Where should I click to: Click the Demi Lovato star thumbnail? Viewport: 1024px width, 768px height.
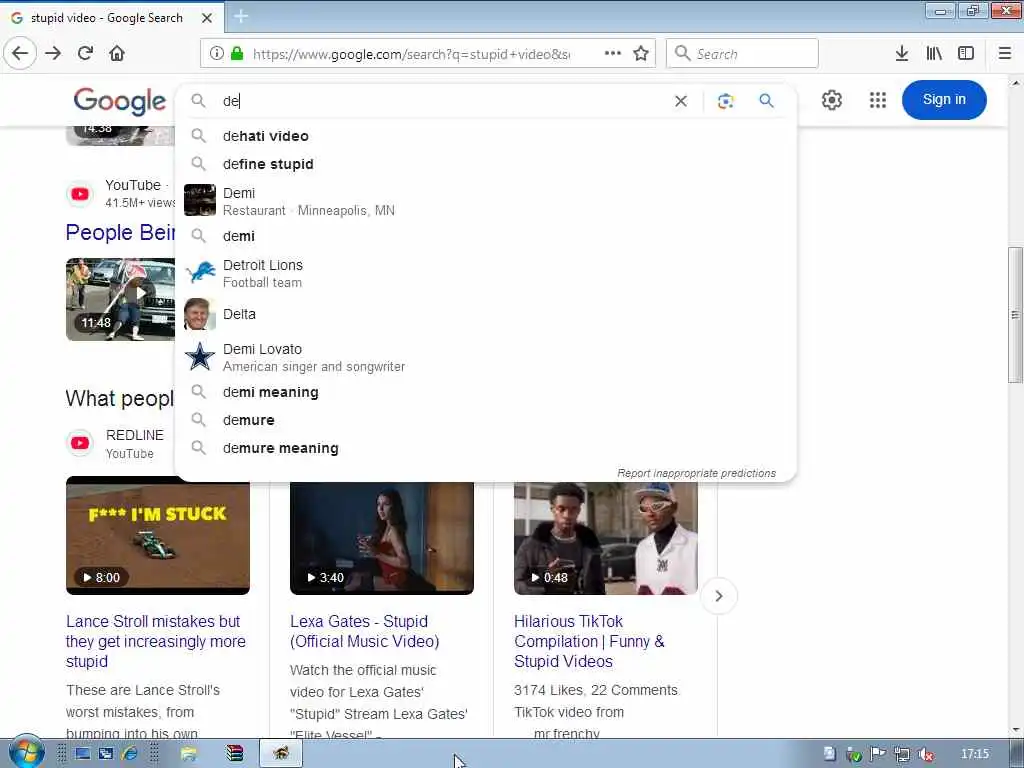pos(200,357)
